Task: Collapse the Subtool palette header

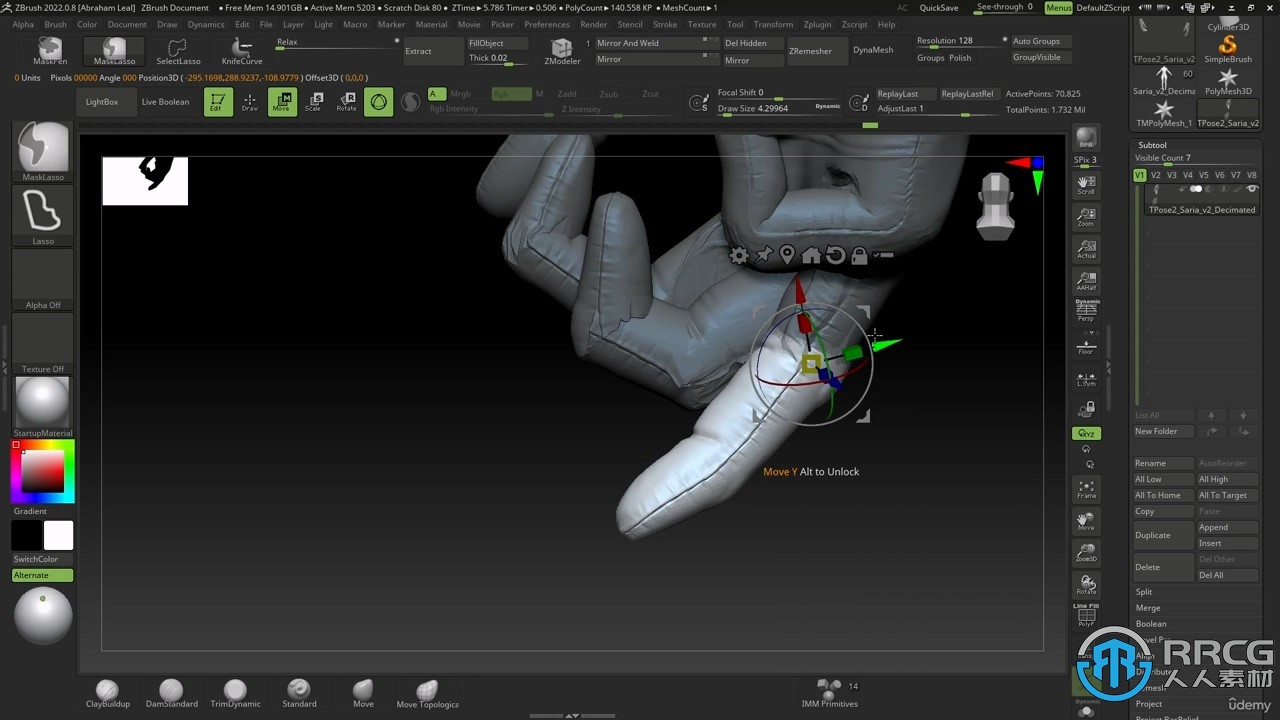Action: tap(1152, 145)
